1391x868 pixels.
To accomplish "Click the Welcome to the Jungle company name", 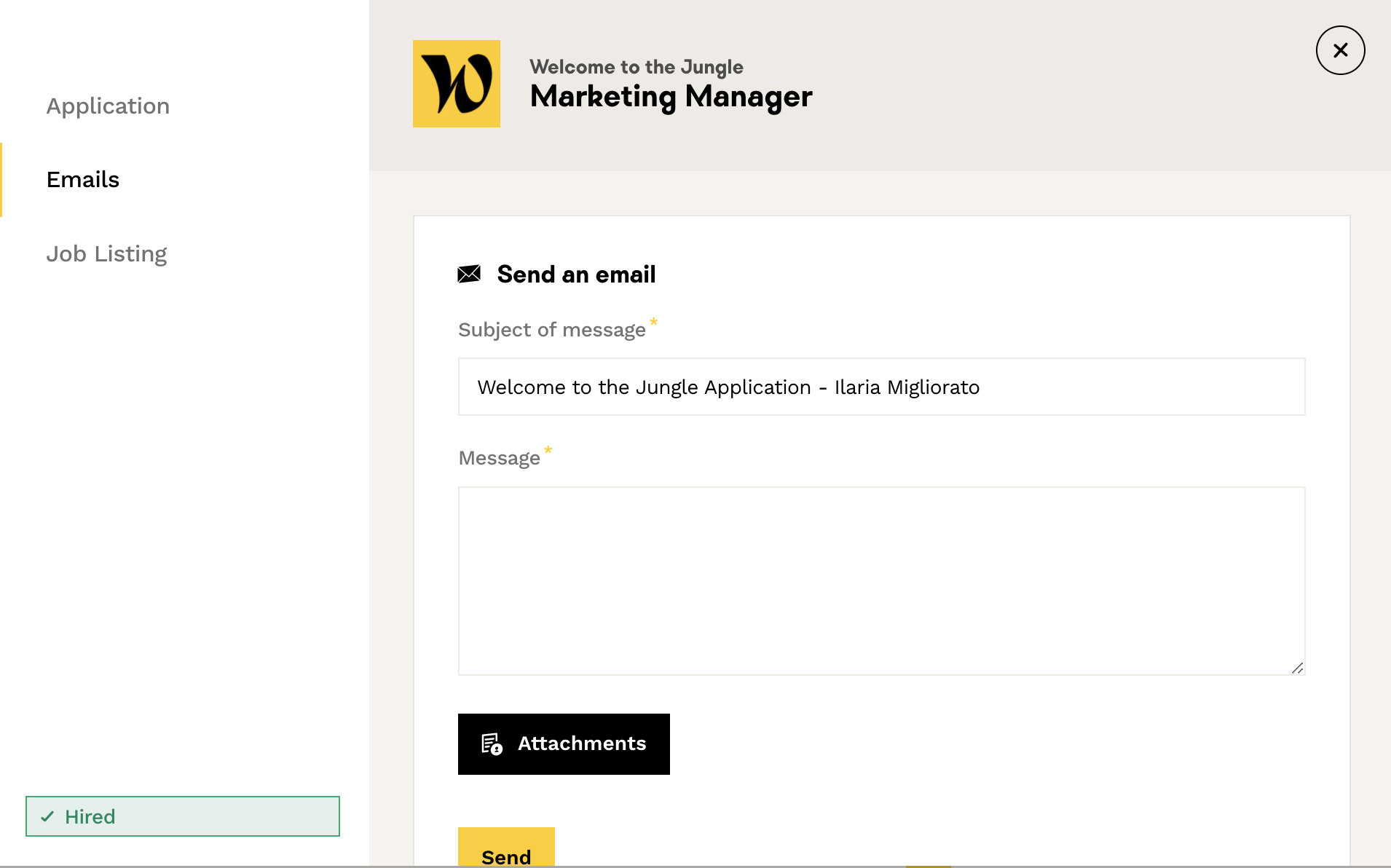I will point(636,67).
